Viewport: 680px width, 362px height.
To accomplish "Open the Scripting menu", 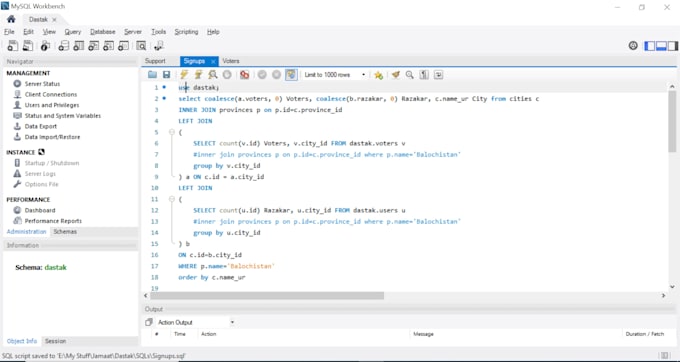I will 186,32.
